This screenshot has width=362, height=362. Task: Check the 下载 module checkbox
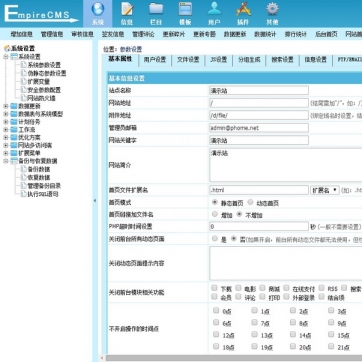214,288
